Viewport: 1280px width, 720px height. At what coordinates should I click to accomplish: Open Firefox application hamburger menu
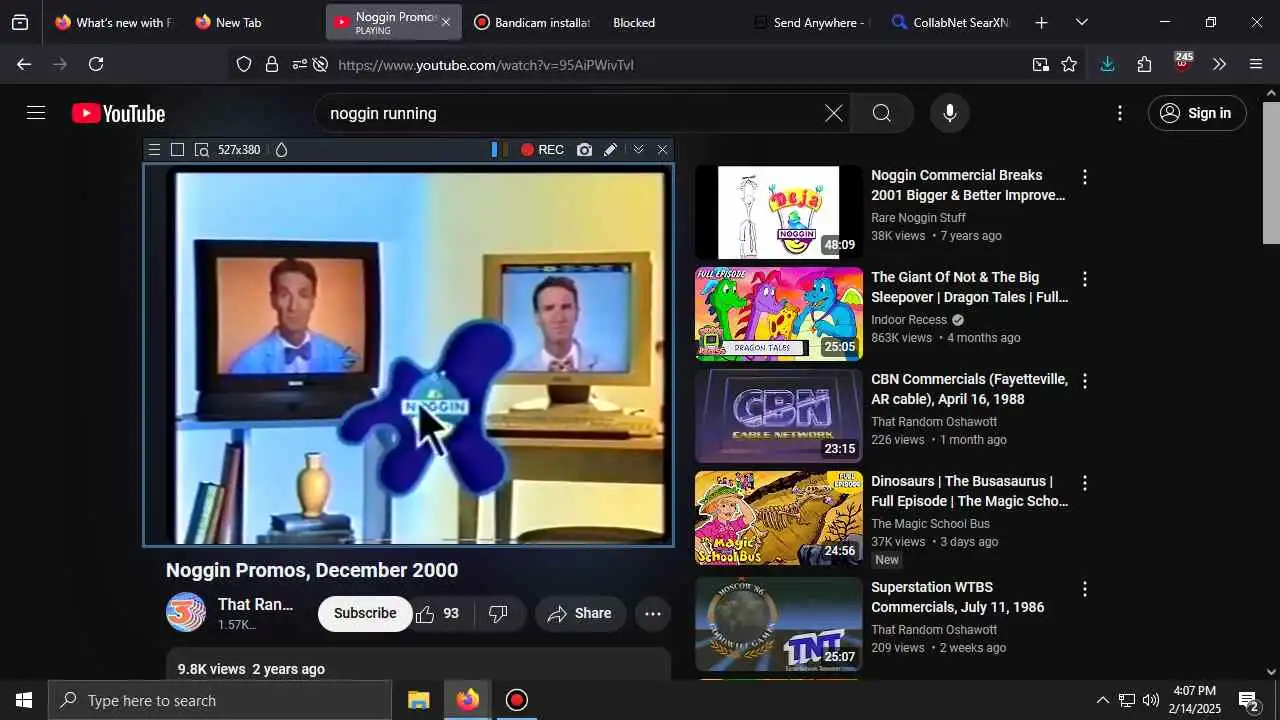click(x=1256, y=64)
